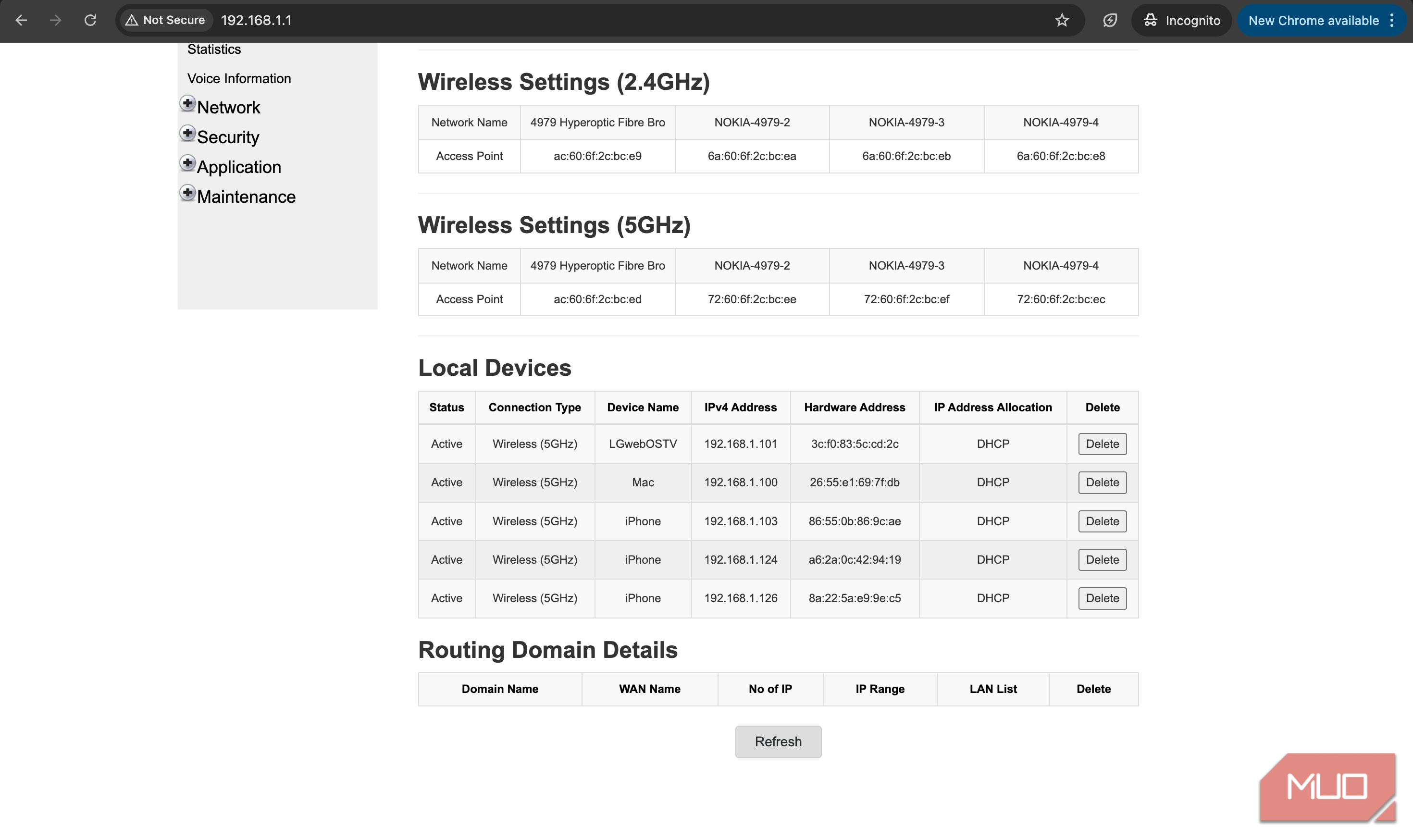Click access point 72:60:6f:2c:bc:ee
The image size is (1413, 840).
[x=752, y=299]
